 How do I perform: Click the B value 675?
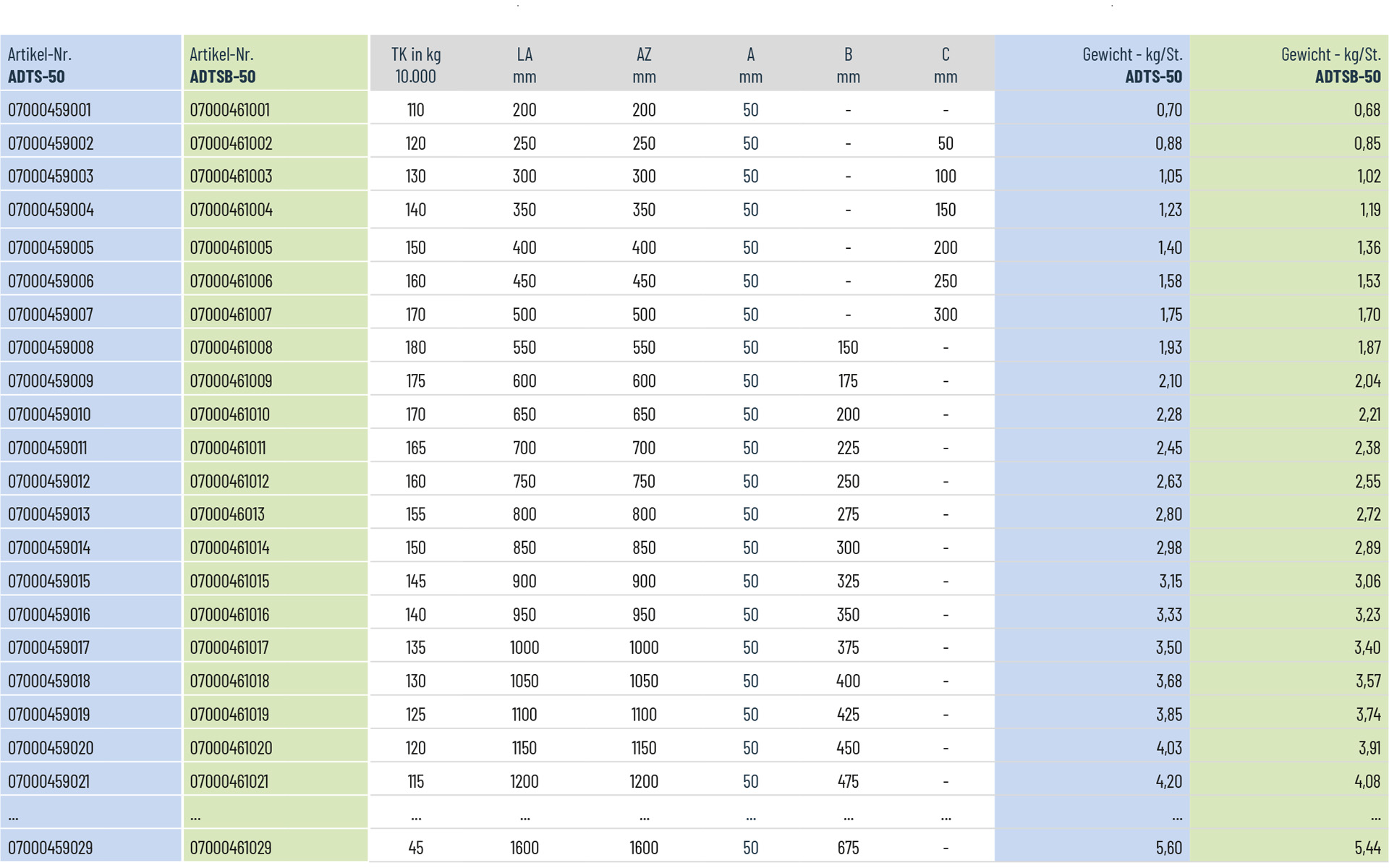(848, 848)
